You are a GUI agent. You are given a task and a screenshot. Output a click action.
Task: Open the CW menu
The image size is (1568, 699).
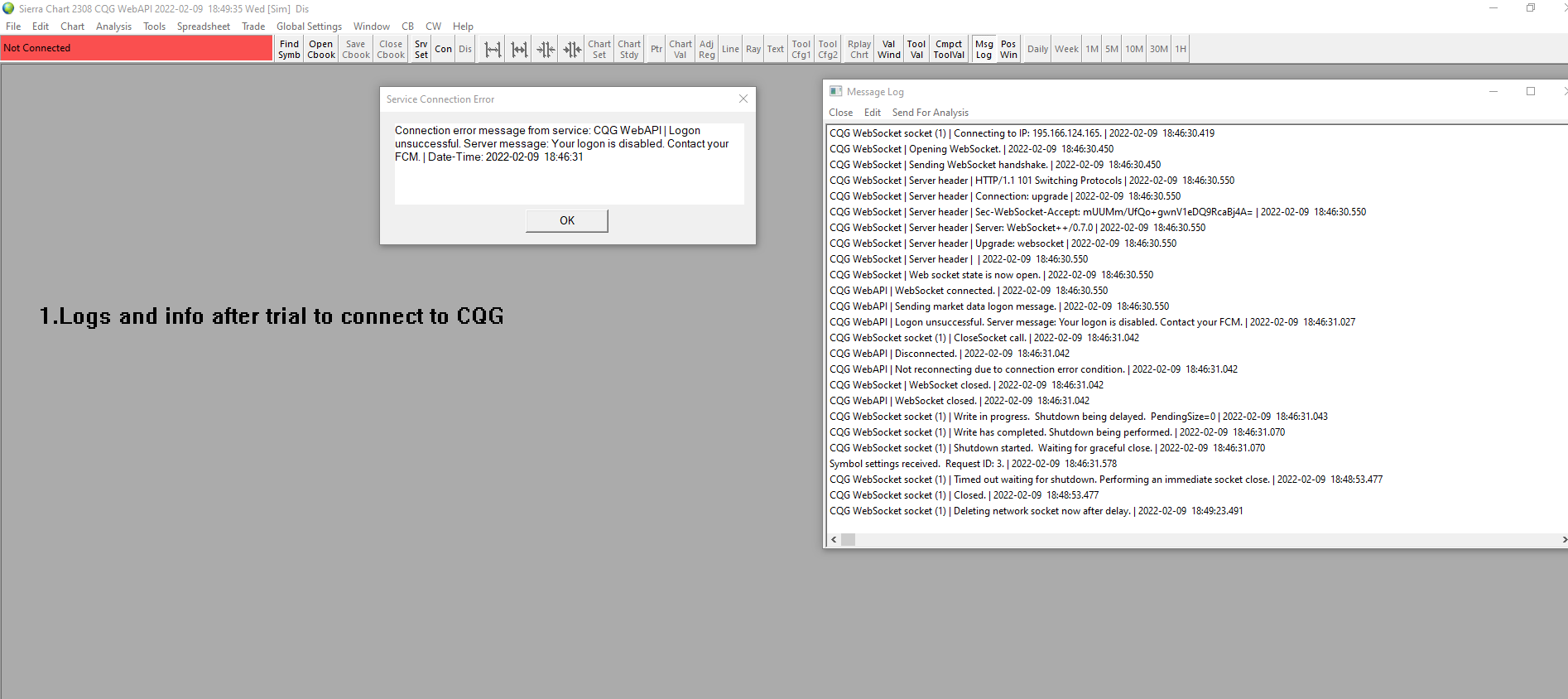[434, 27]
